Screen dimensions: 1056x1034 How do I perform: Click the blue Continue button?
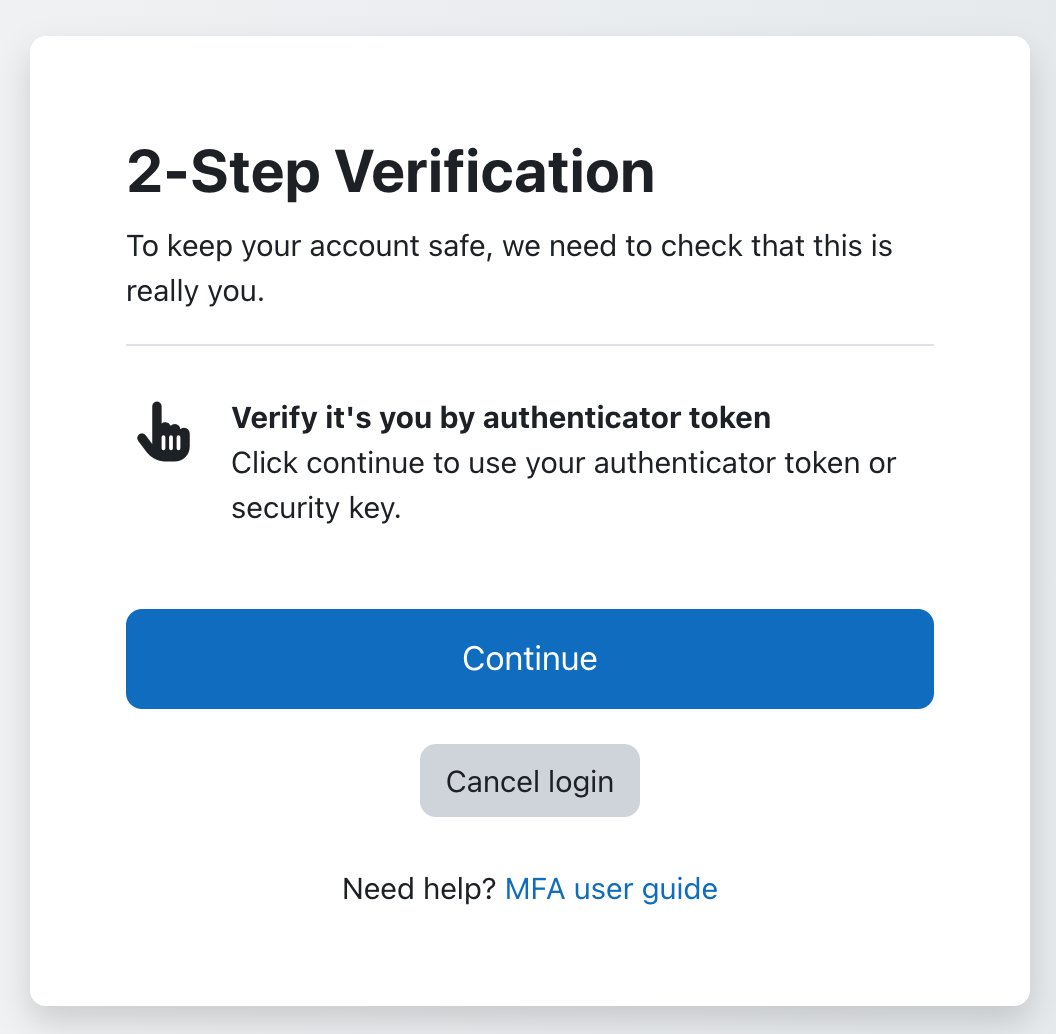(x=529, y=659)
